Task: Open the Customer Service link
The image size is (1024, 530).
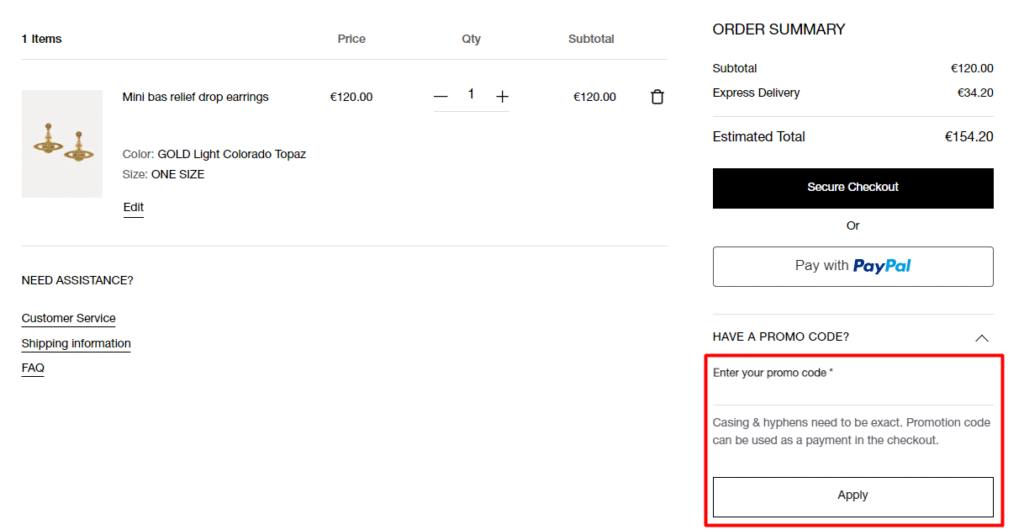Action: 68,318
